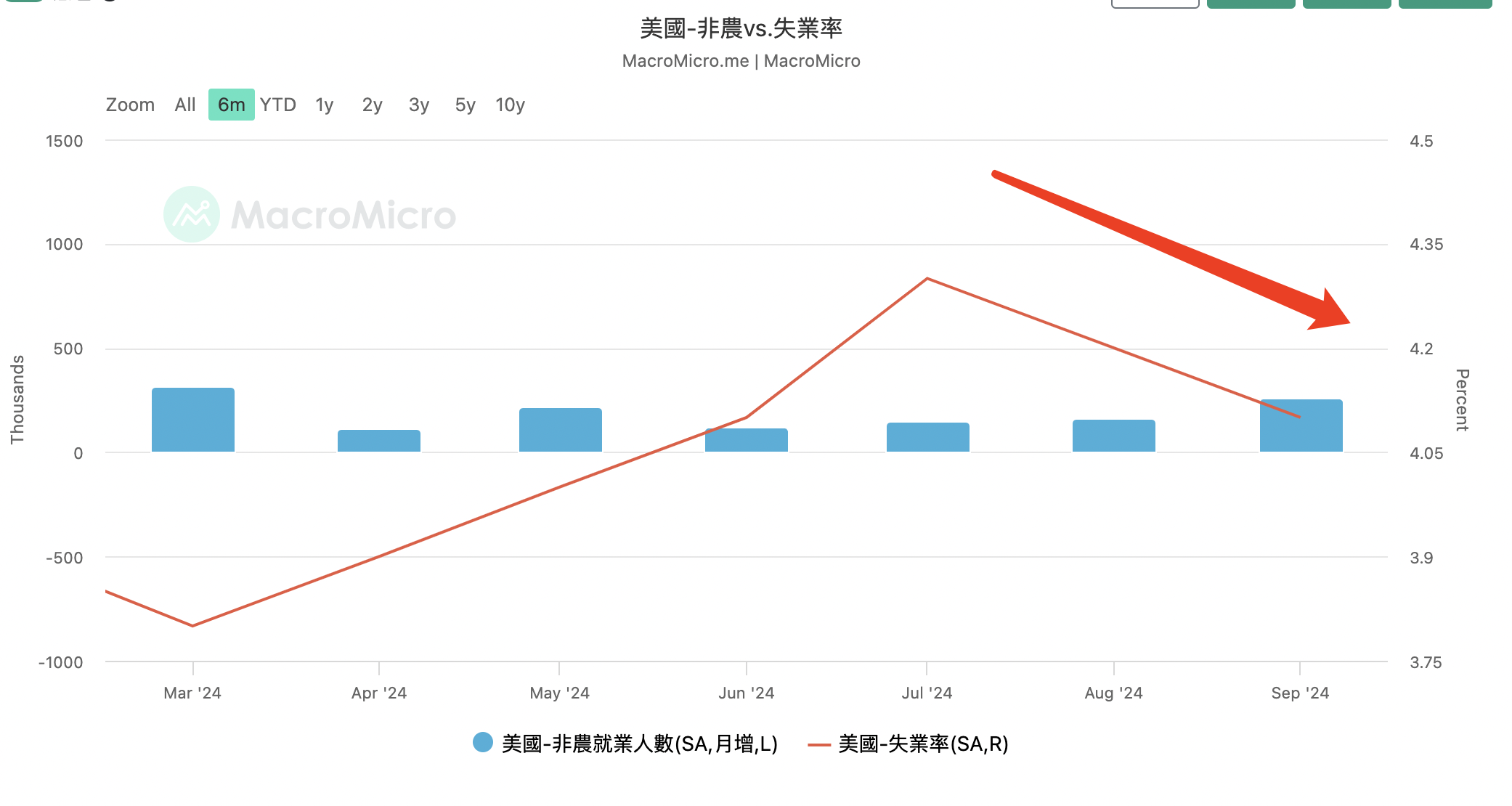Select the All zoom range
1512x806 pixels.
pos(185,105)
